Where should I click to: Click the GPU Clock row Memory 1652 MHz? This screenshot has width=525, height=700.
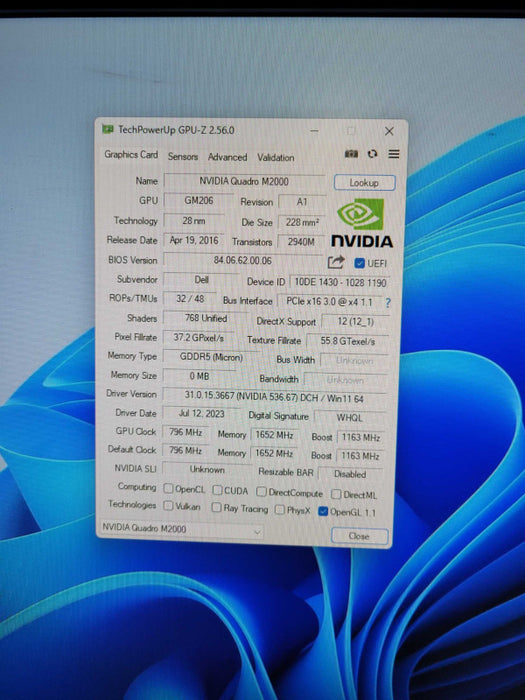click(x=274, y=435)
